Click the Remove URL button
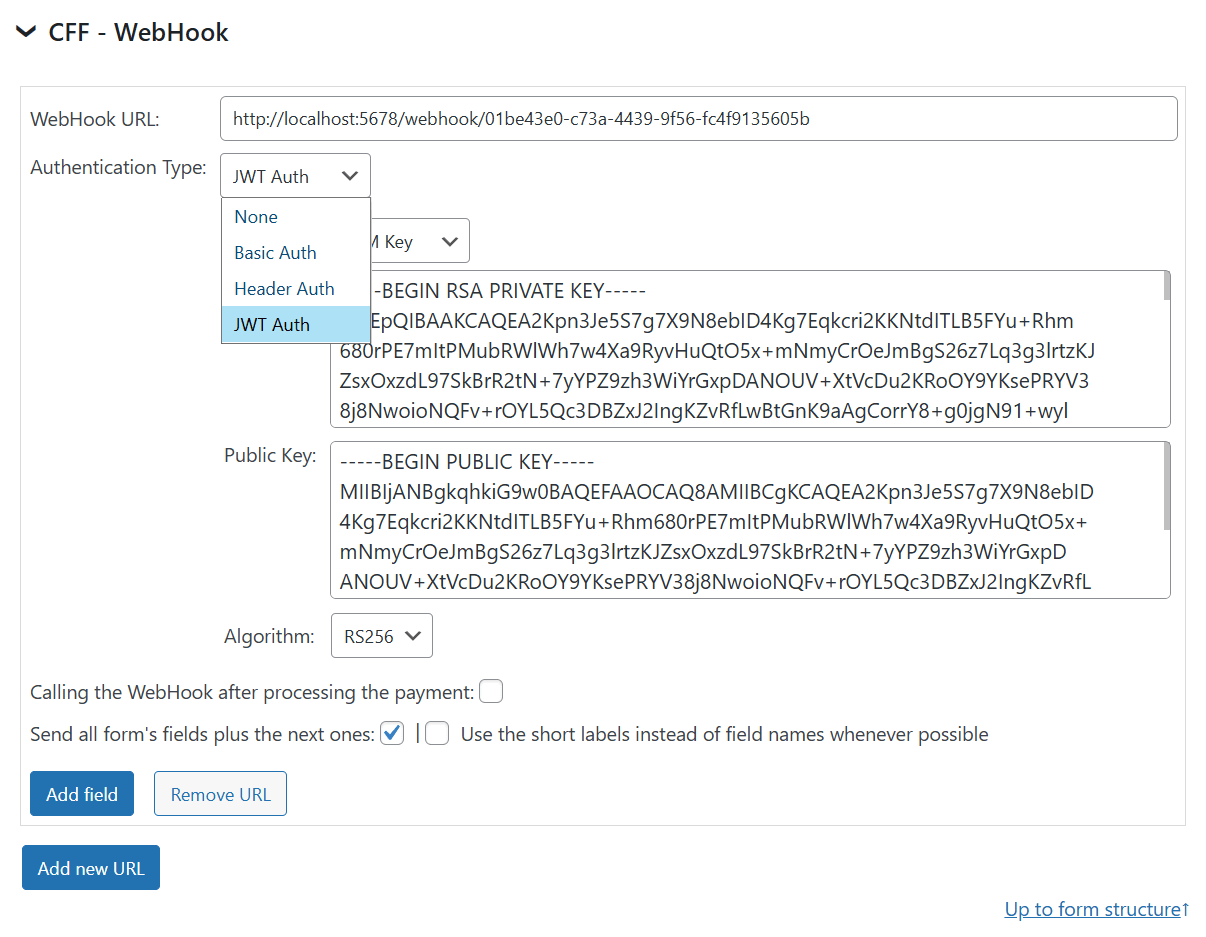Screen dimensions: 1206x937 click(220, 794)
